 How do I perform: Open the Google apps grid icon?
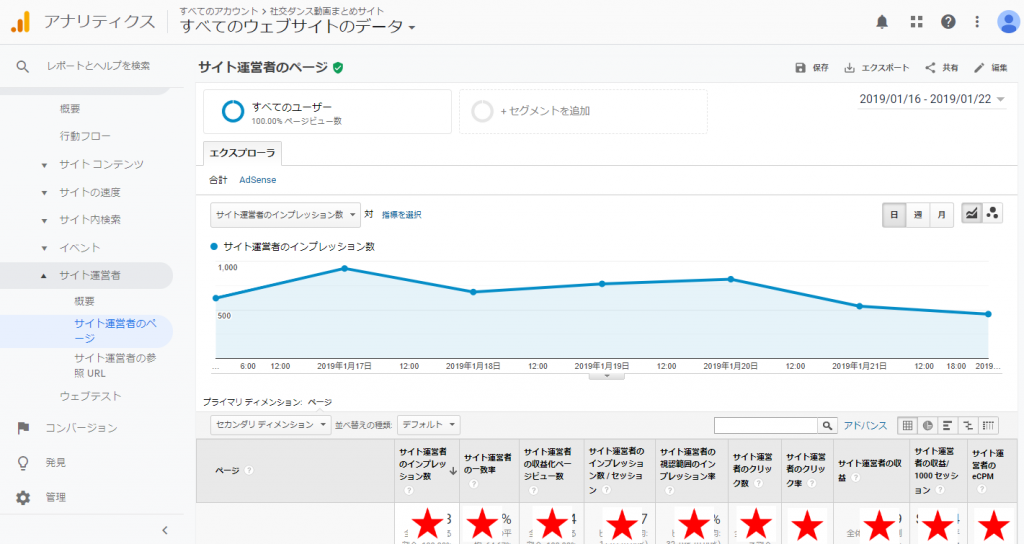(x=916, y=22)
